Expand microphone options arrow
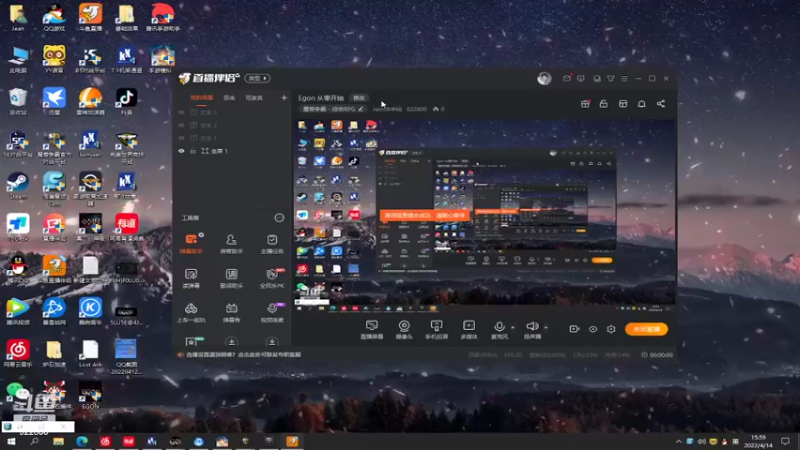The width and height of the screenshot is (800, 450). point(513,327)
